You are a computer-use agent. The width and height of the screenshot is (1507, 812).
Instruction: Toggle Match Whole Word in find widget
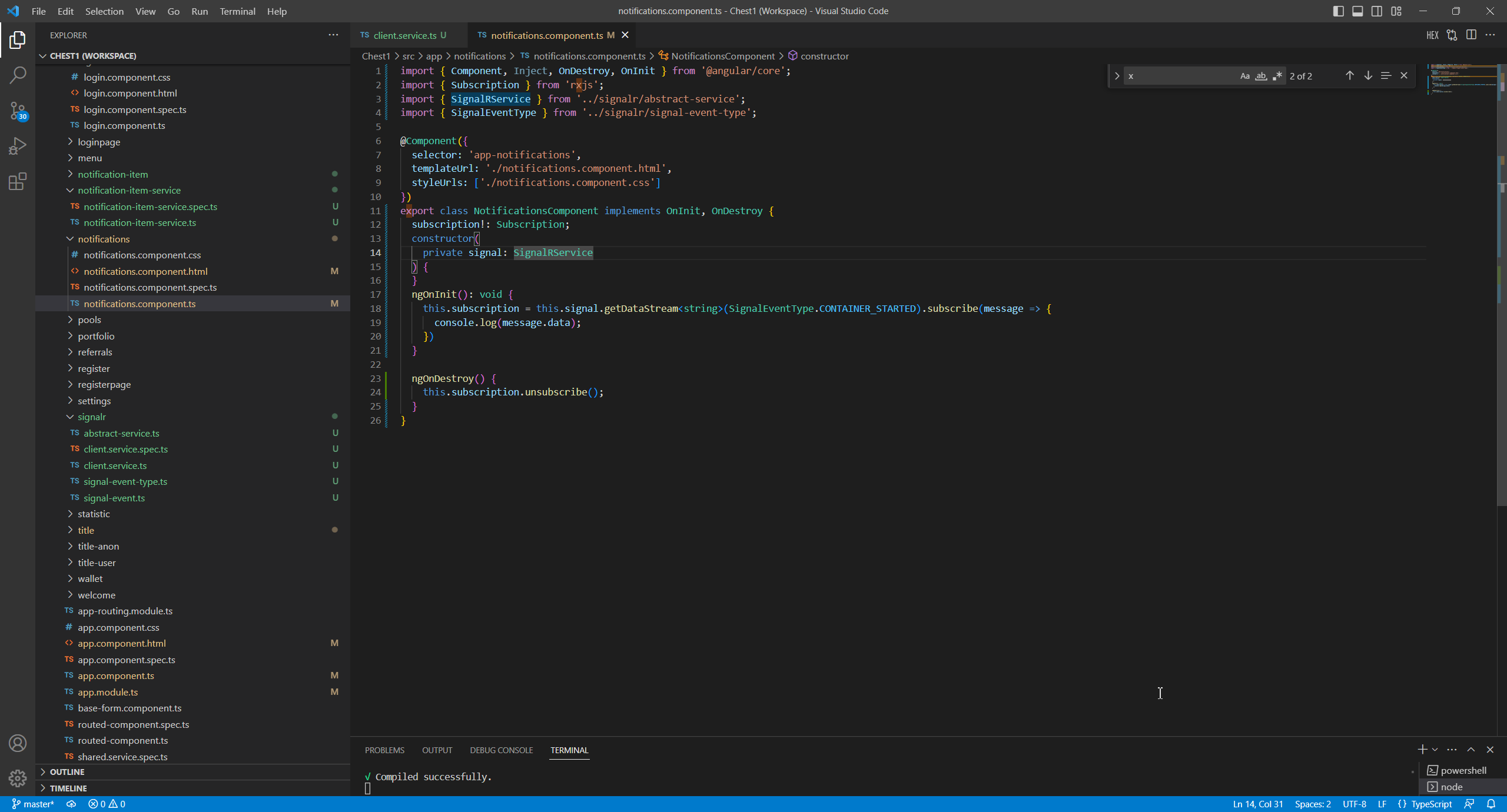[x=1261, y=76]
